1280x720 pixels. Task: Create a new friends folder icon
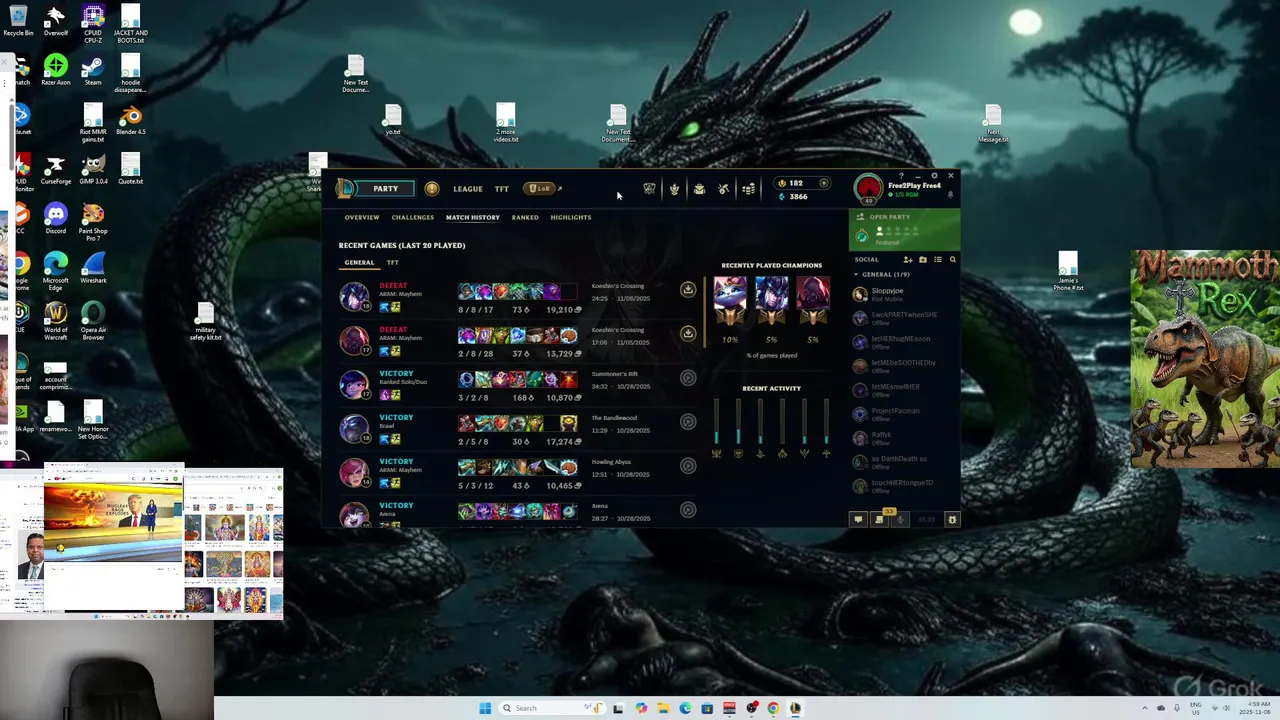(x=922, y=260)
